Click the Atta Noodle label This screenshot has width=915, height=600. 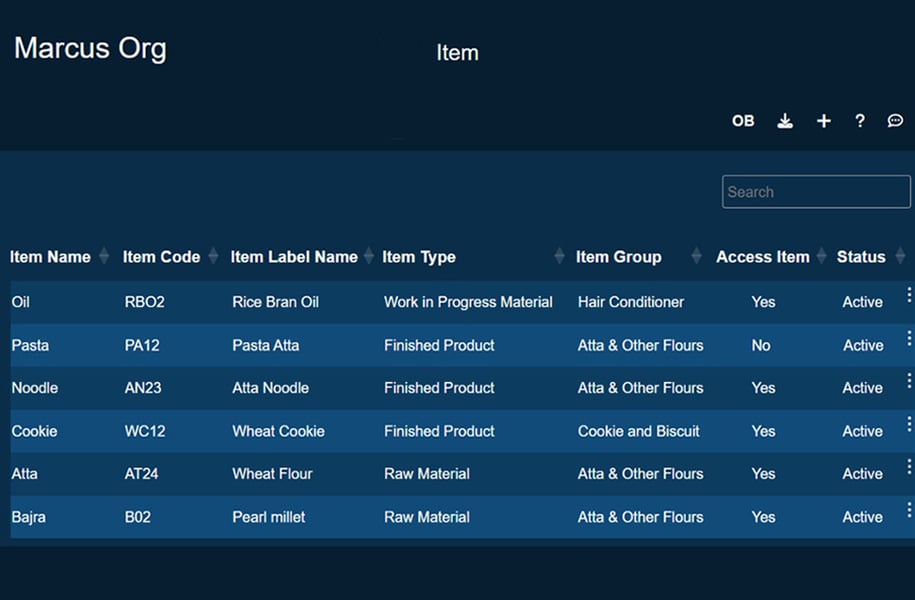point(271,388)
